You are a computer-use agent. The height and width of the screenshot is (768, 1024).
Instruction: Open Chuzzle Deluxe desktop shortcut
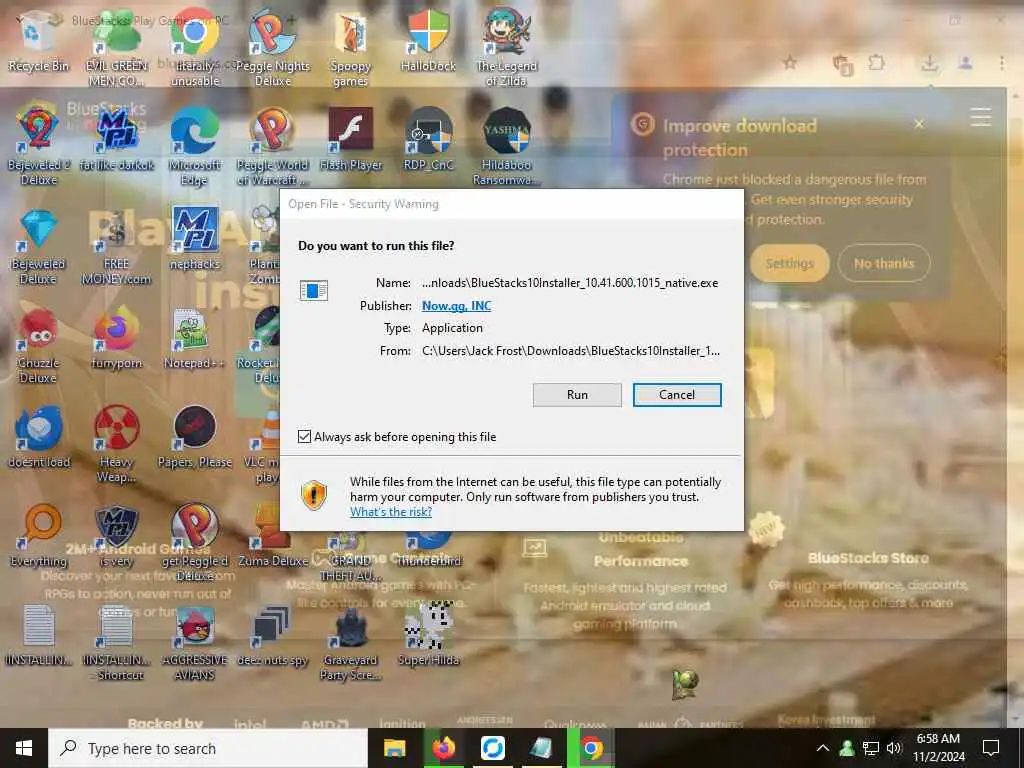click(x=38, y=345)
